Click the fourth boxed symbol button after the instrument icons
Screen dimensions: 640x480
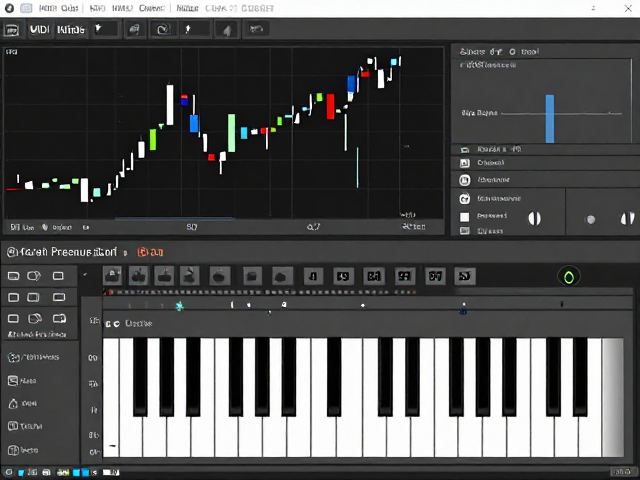tap(404, 276)
